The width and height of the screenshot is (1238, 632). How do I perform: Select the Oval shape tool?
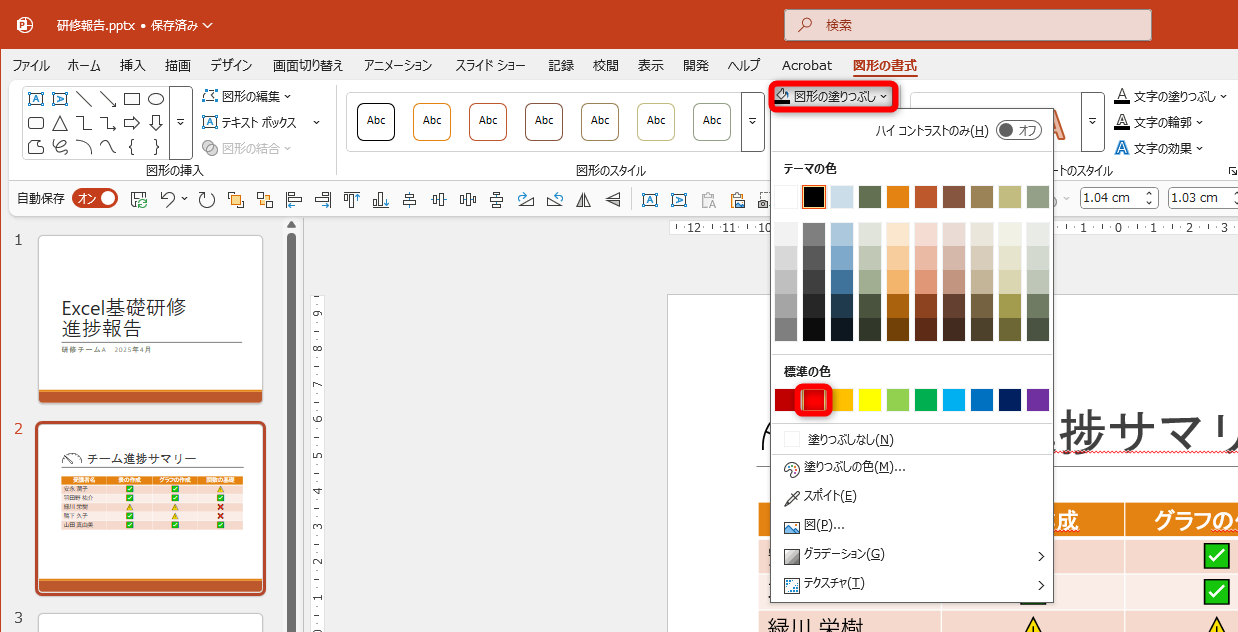(154, 100)
